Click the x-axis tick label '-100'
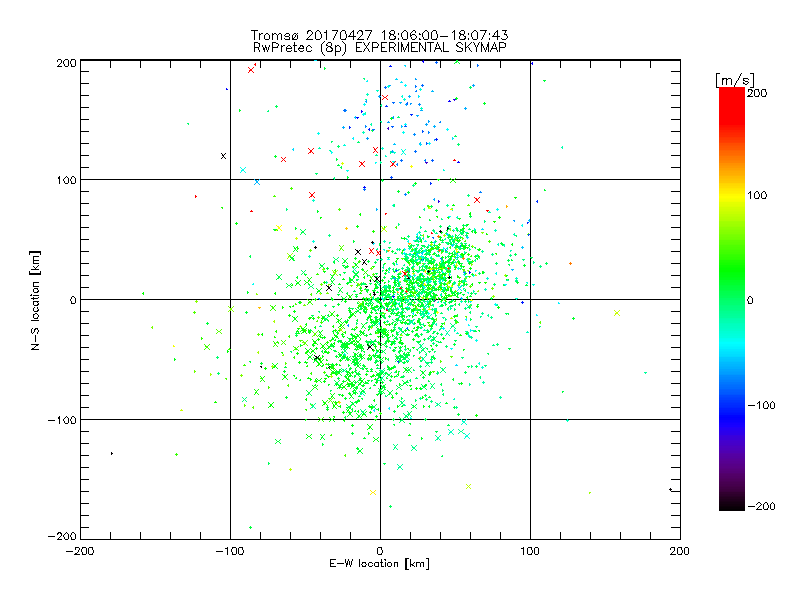800x600 pixels. (x=230, y=551)
